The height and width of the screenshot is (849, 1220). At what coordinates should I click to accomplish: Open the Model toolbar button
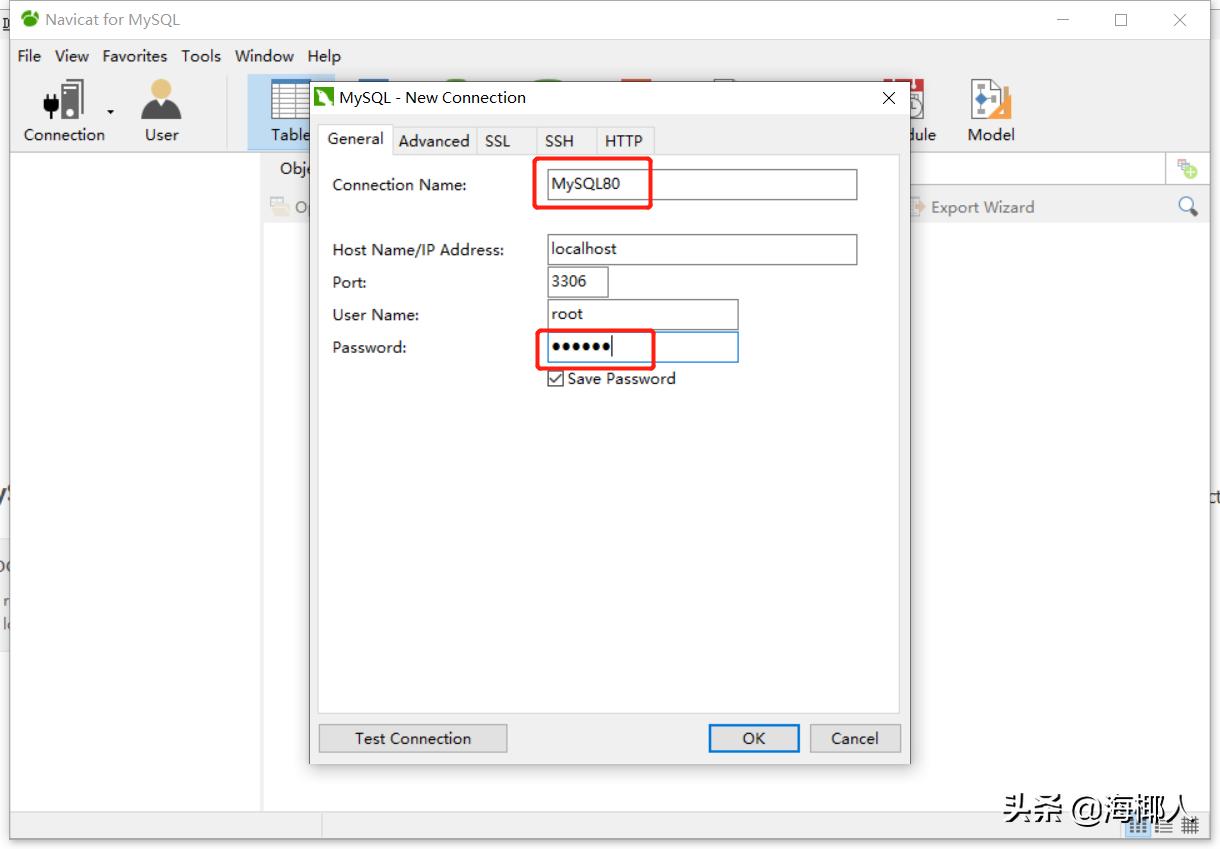coord(991,111)
